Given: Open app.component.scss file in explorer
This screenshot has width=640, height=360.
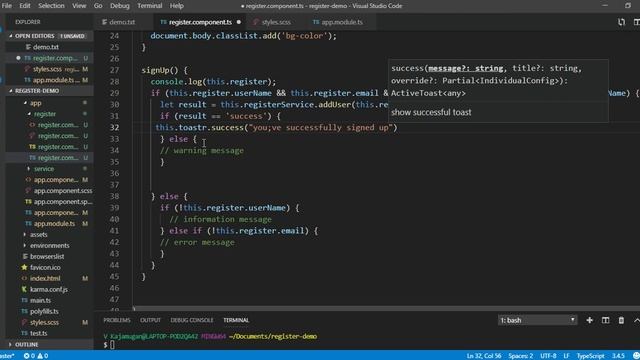Looking at the screenshot, I should click(63, 191).
